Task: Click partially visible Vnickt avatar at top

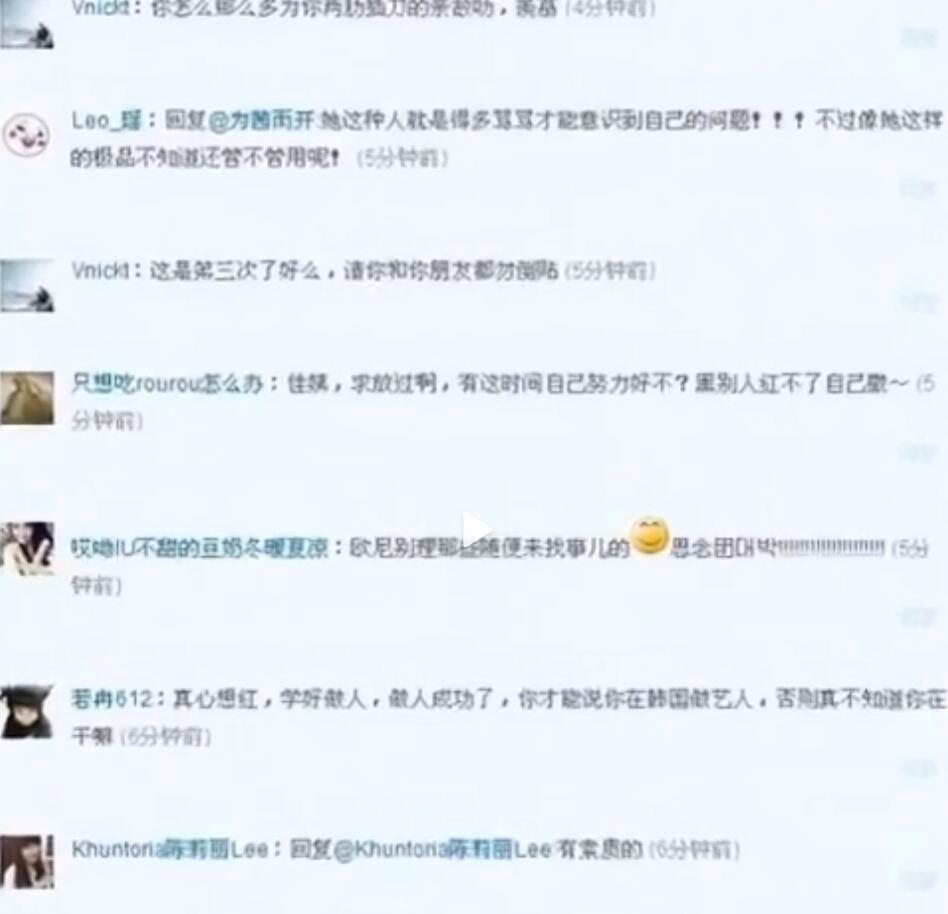Action: click(27, 24)
